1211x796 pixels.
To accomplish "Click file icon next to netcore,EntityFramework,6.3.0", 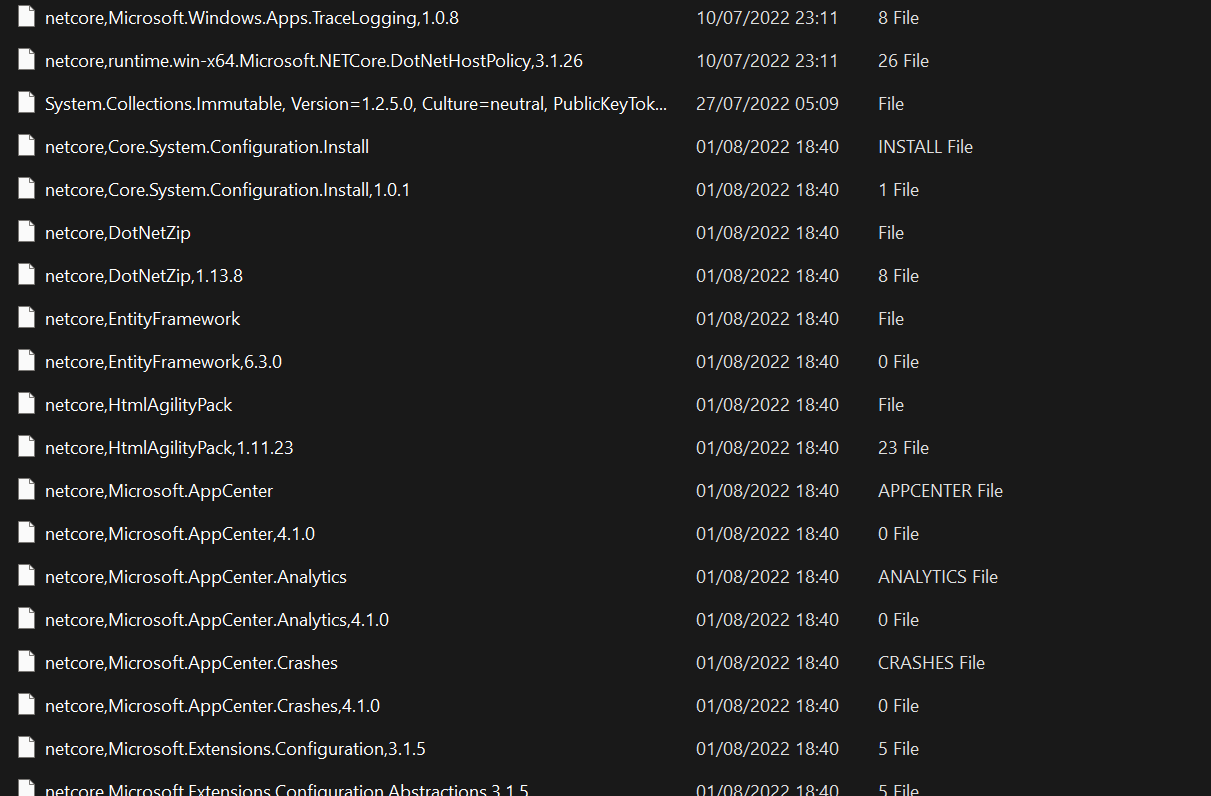I will tap(27, 362).
